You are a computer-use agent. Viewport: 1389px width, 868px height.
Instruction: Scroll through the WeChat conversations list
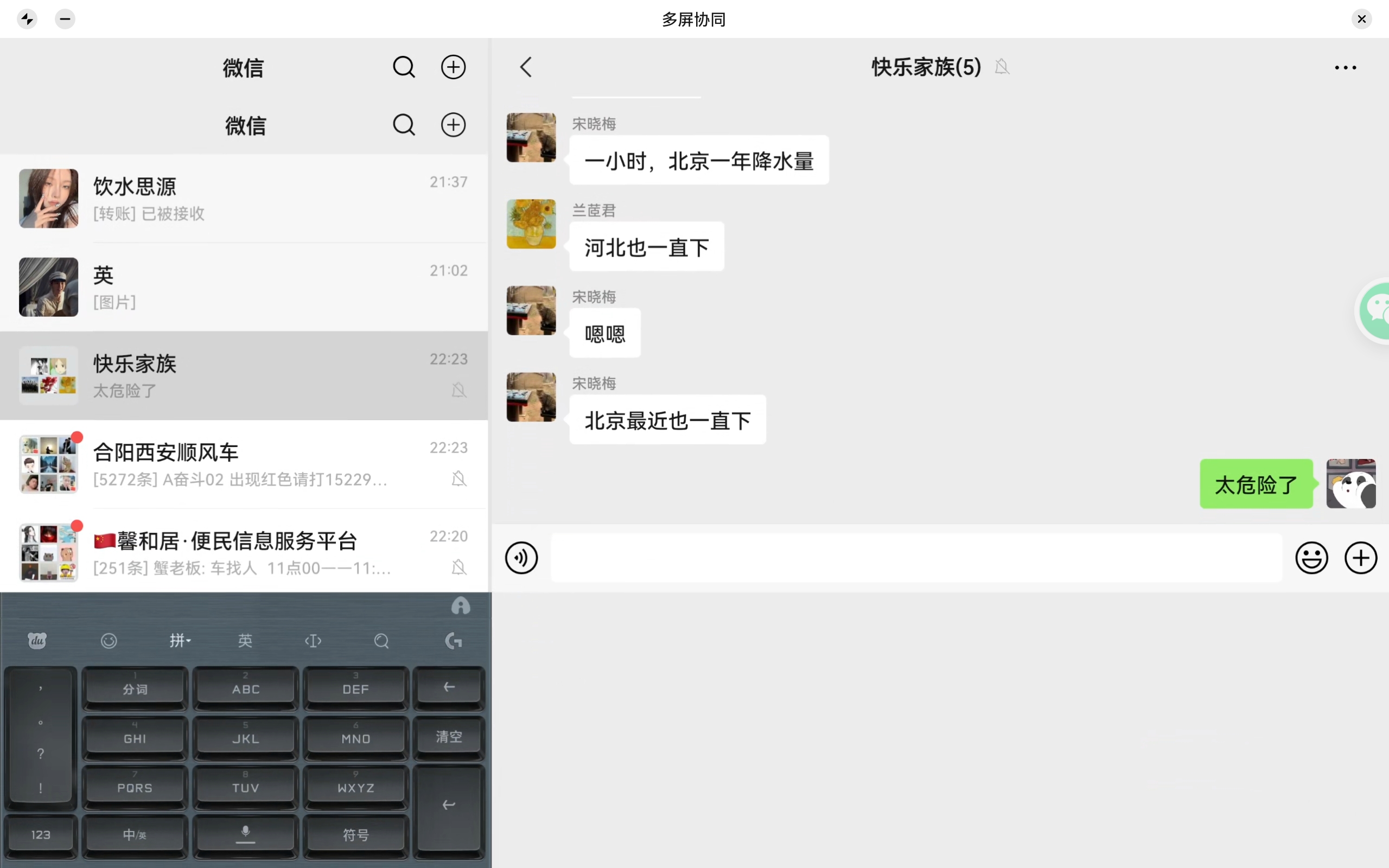pos(245,375)
